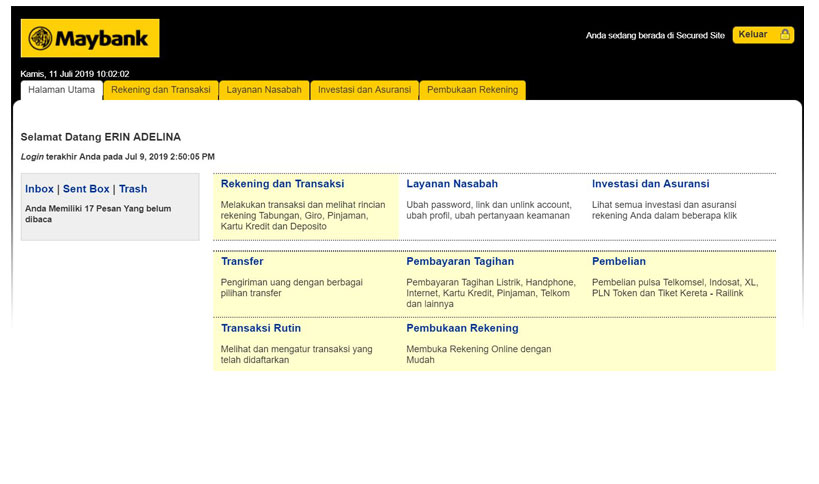Switch to Rekening dan Transaksi tab

point(161,90)
